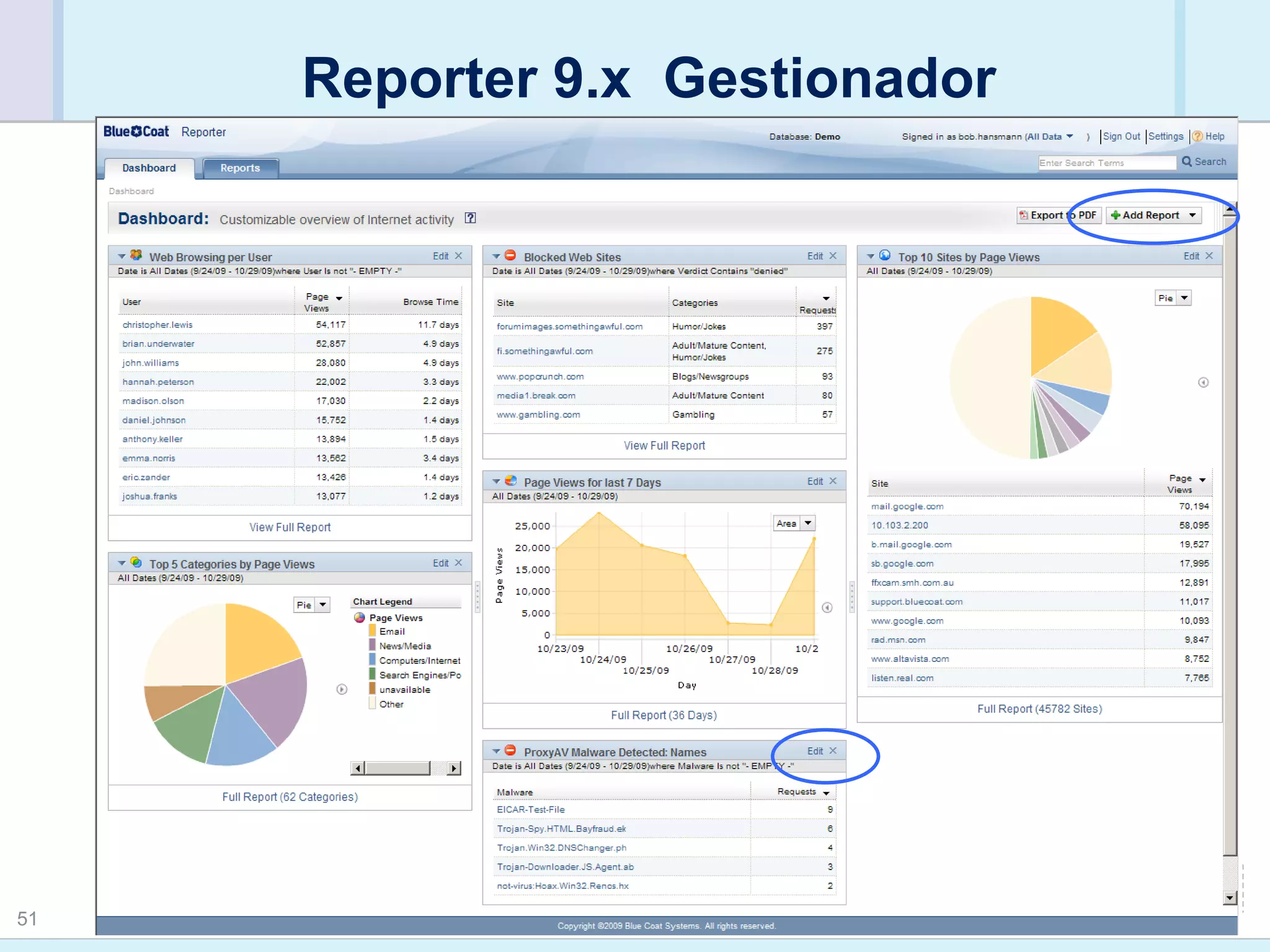1270x952 pixels.
Task: Open the Pie dropdown in Top 5 Categories
Action: [x=322, y=605]
